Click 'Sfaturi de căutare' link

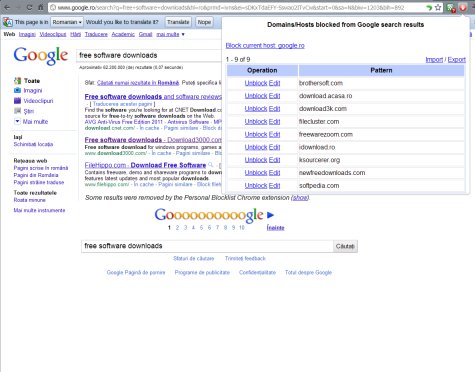(x=194, y=258)
